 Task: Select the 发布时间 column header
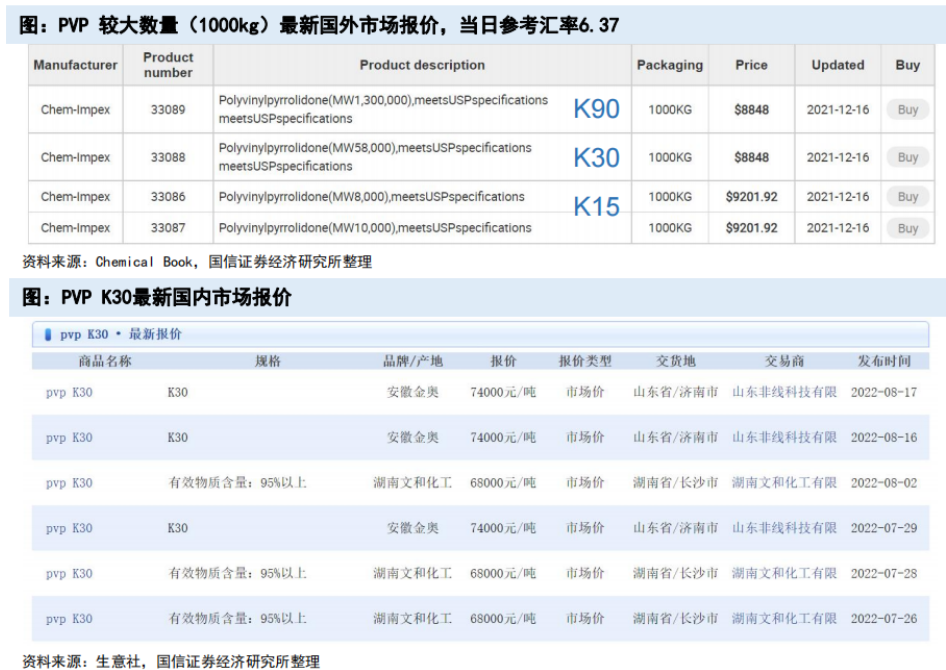click(884, 361)
